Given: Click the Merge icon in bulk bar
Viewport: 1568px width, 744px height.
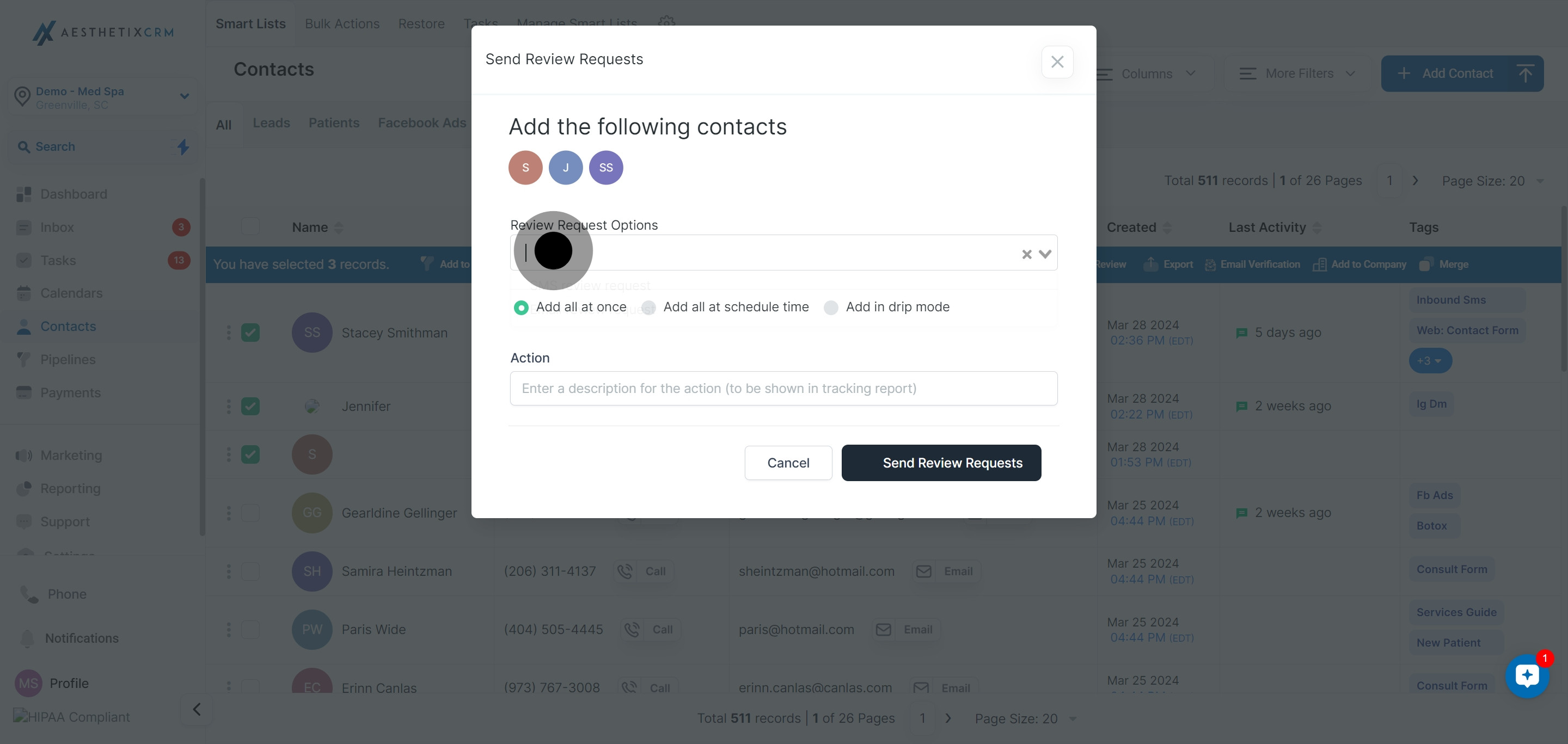Looking at the screenshot, I should [x=1425, y=265].
